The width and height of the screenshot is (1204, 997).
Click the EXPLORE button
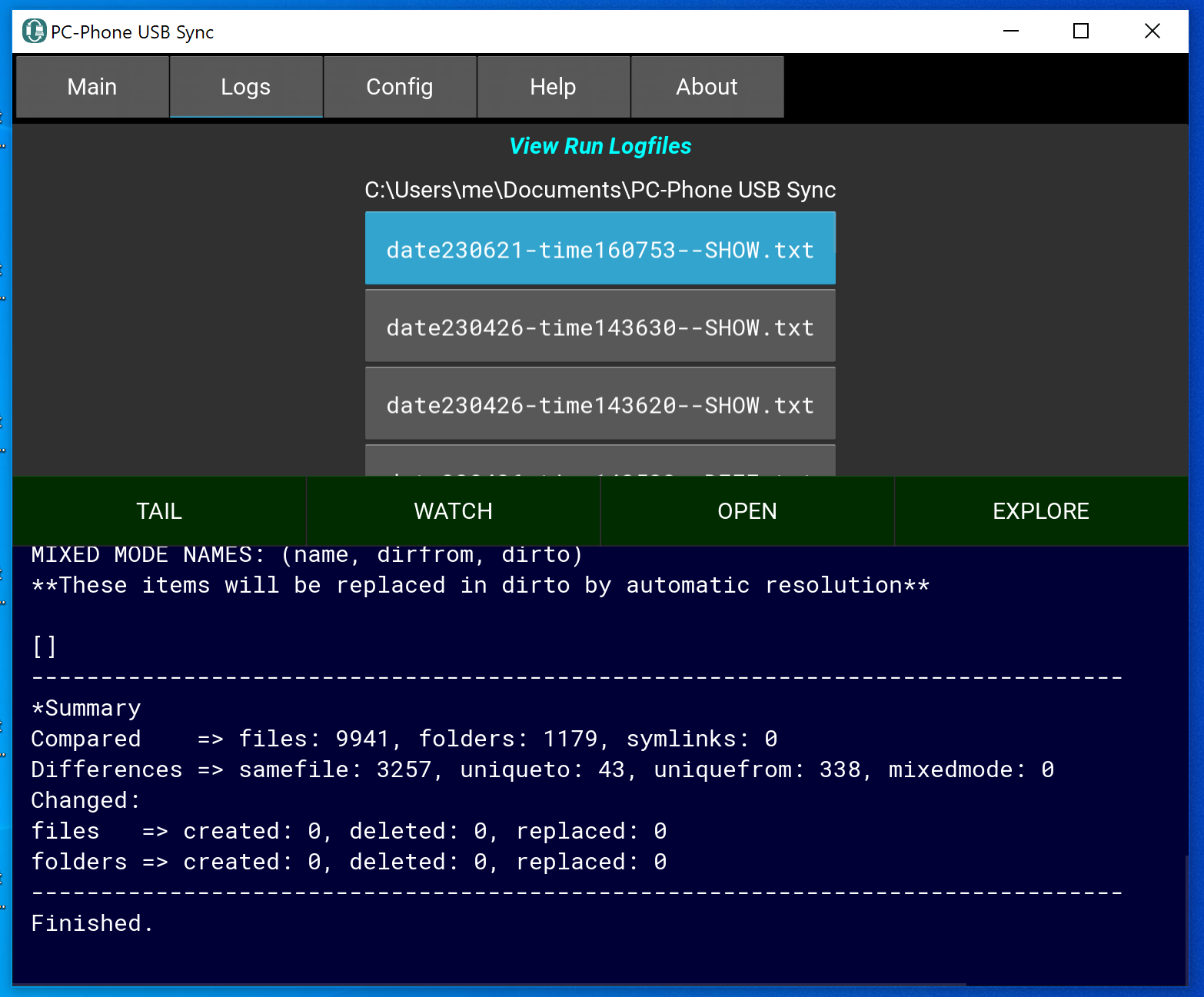click(x=1041, y=511)
